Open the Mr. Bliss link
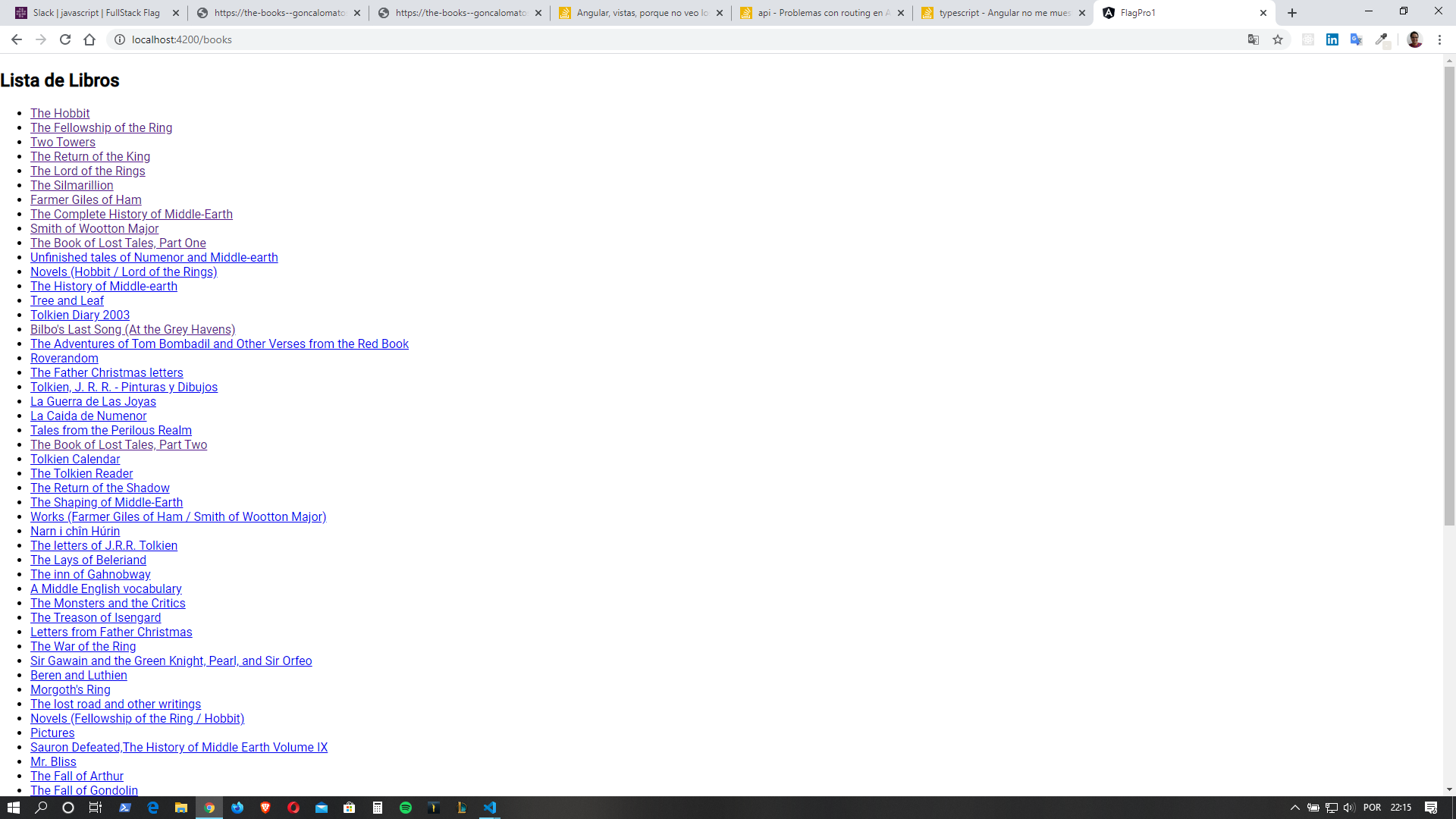The height and width of the screenshot is (819, 1456). point(53,762)
